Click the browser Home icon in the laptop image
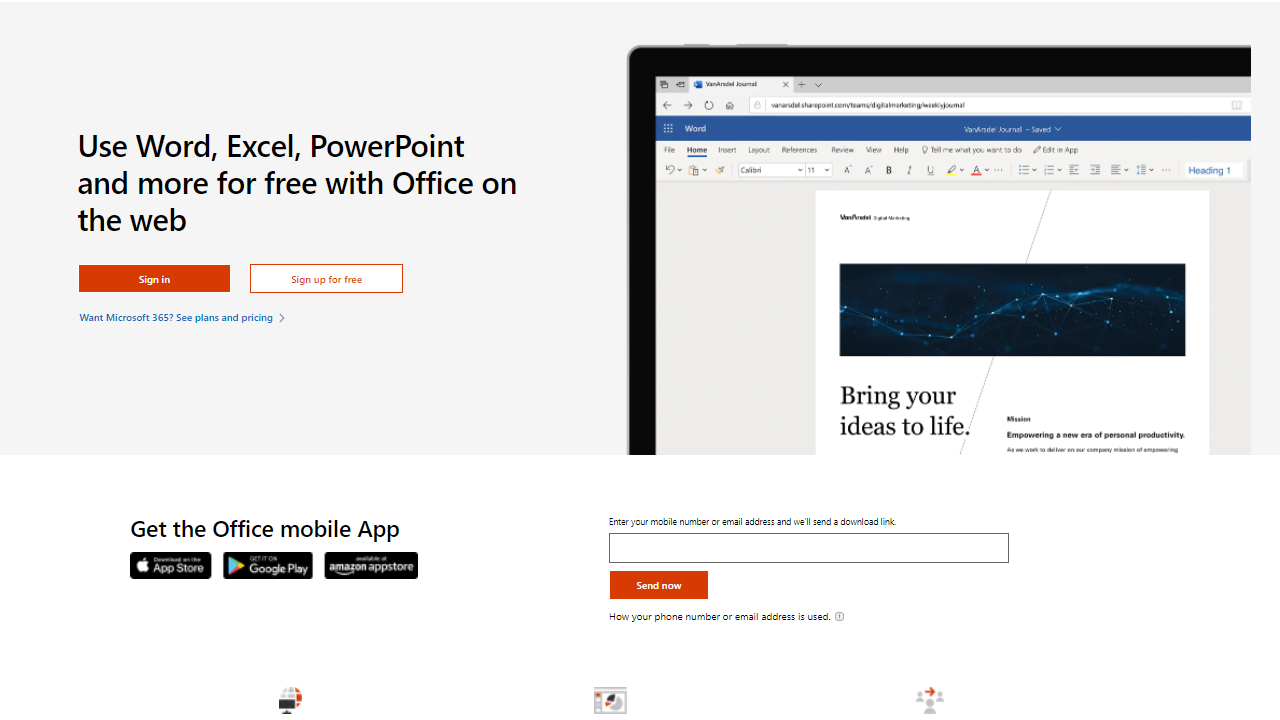Image resolution: width=1280 pixels, height=720 pixels. tap(730, 105)
